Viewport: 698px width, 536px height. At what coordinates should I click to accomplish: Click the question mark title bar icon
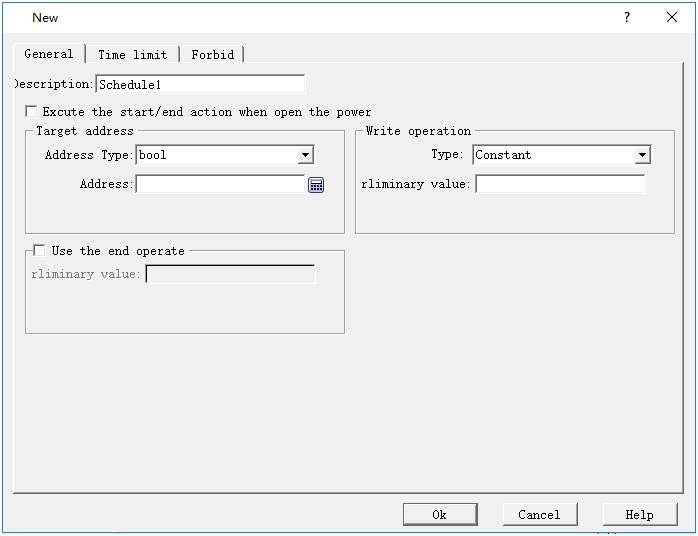click(627, 18)
